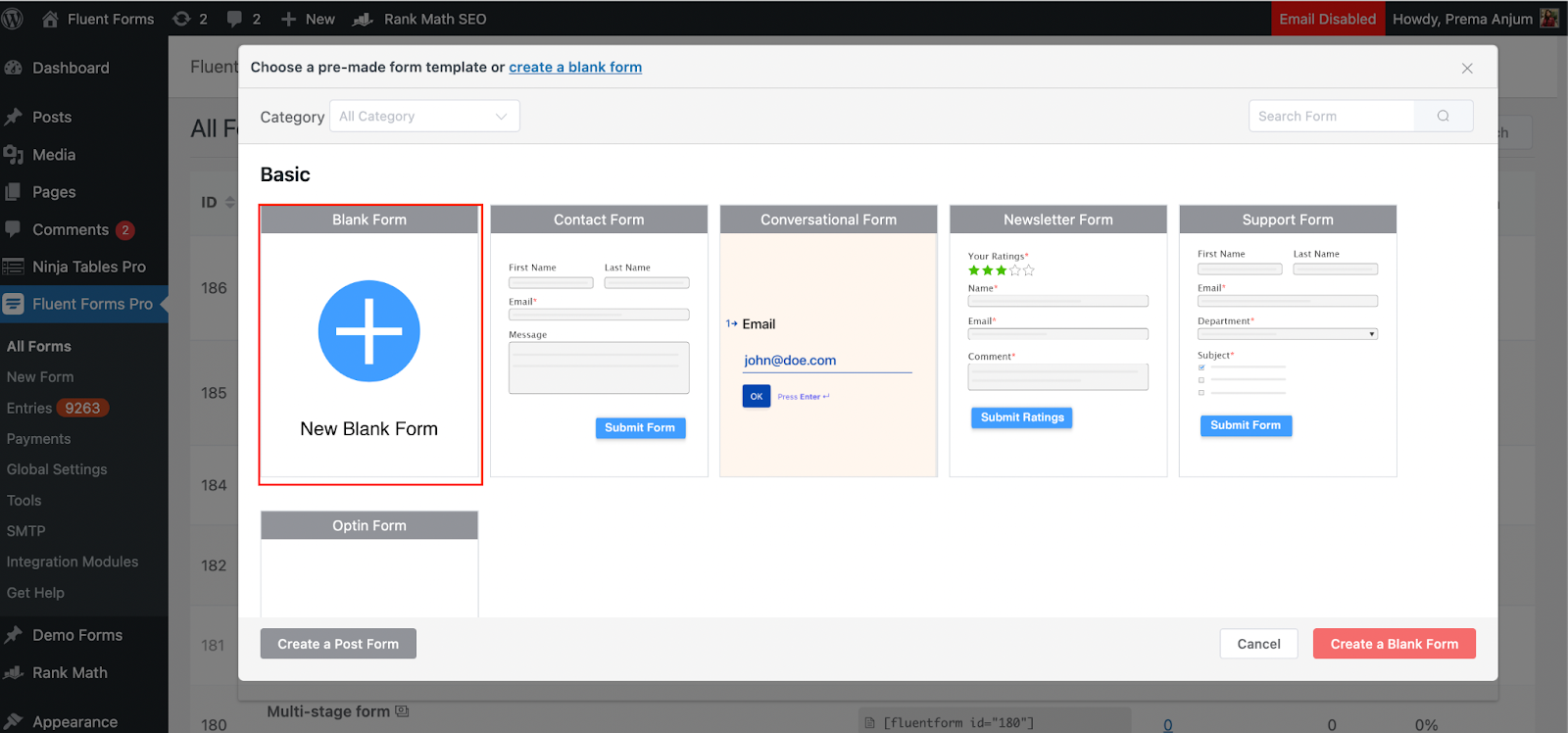Image resolution: width=1568 pixels, height=733 pixels.
Task: Click the Ninja Tables Pro table icon
Action: pos(14,267)
